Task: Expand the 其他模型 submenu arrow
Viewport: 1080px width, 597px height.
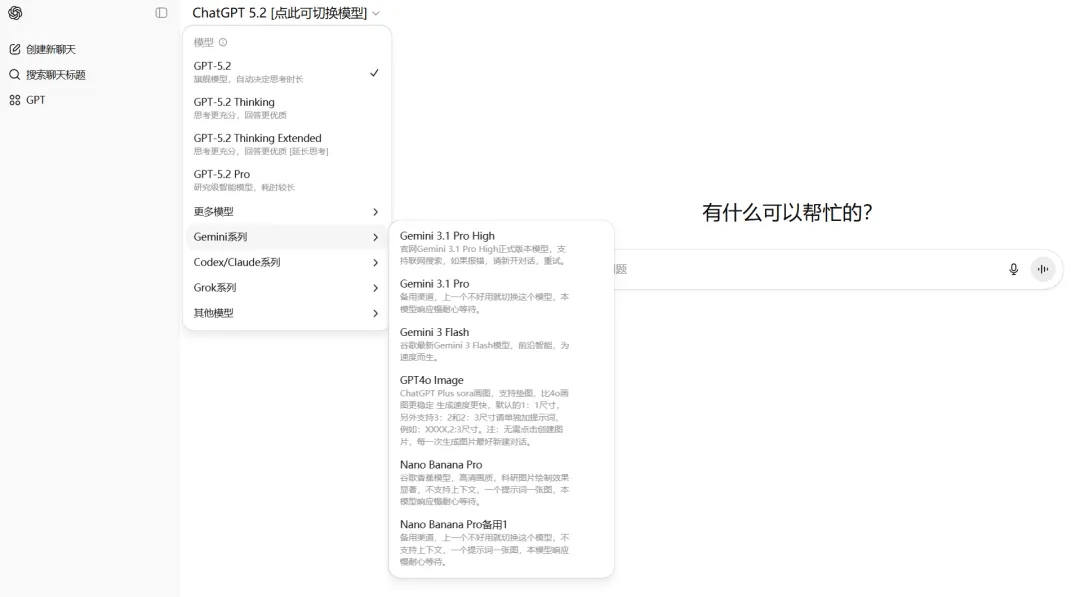Action: click(x=375, y=313)
